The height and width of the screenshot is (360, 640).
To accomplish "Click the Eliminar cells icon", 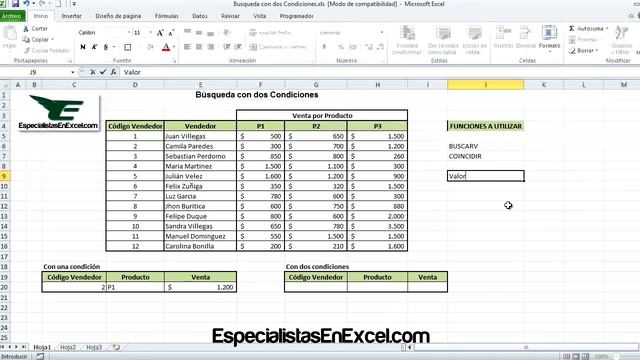I will (x=526, y=37).
